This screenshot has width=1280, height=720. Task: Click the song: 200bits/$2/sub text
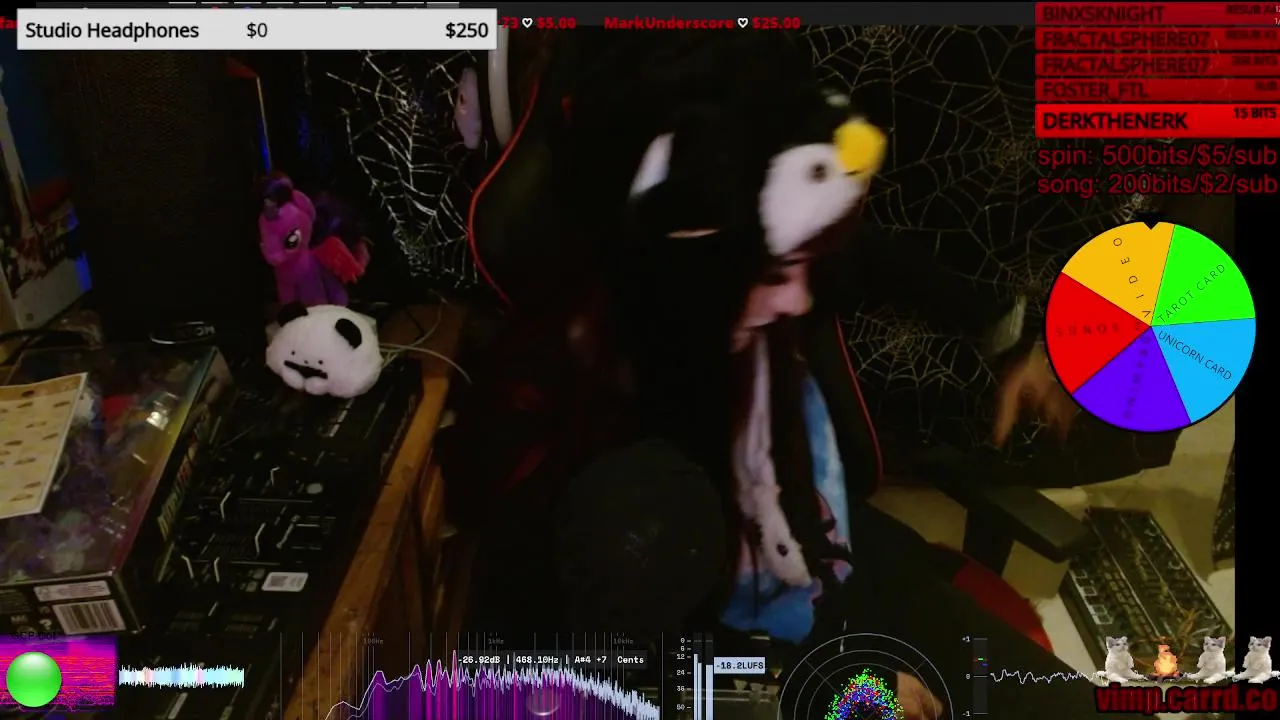point(1157,184)
